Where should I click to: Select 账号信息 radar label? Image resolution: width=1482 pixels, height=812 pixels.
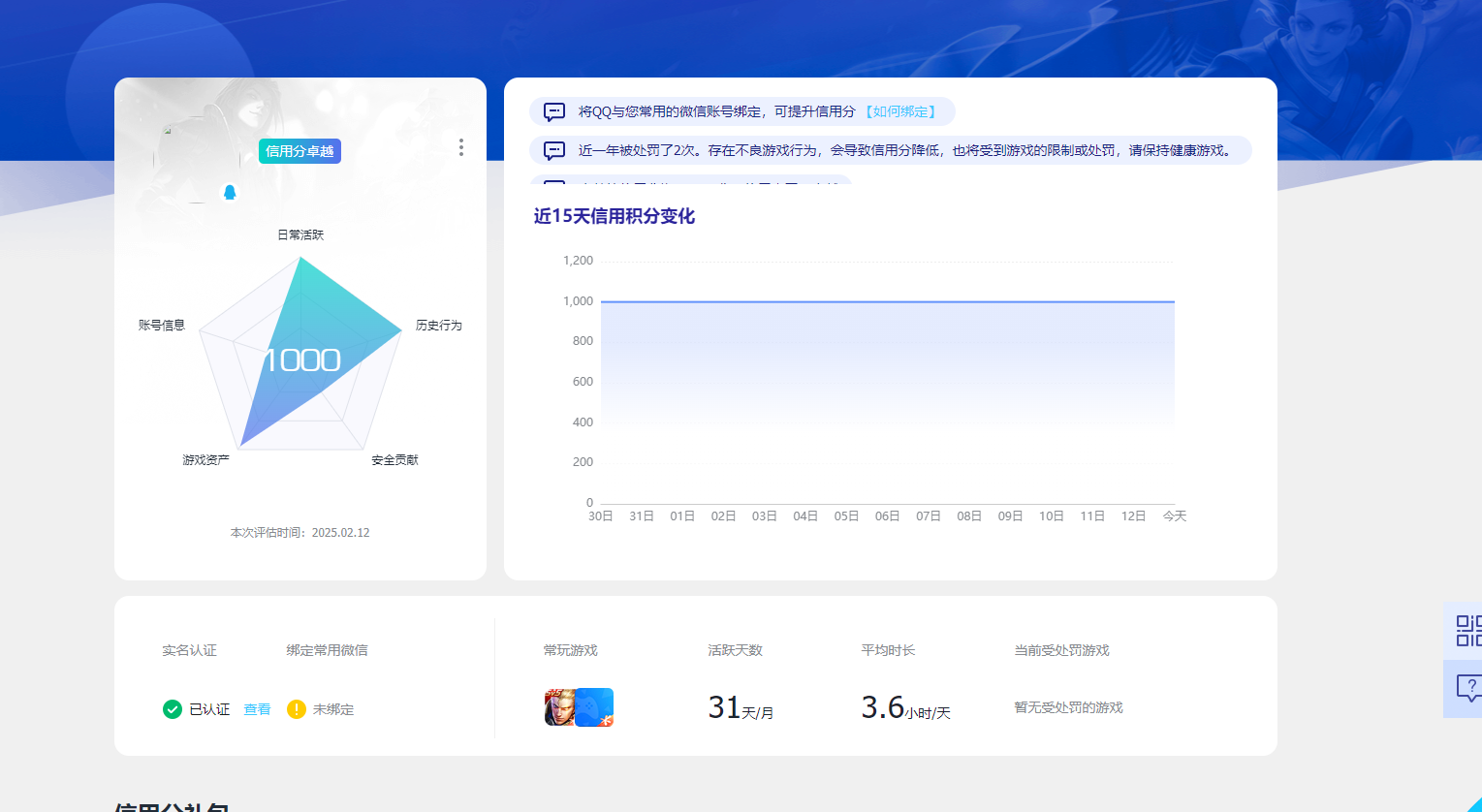(x=162, y=325)
